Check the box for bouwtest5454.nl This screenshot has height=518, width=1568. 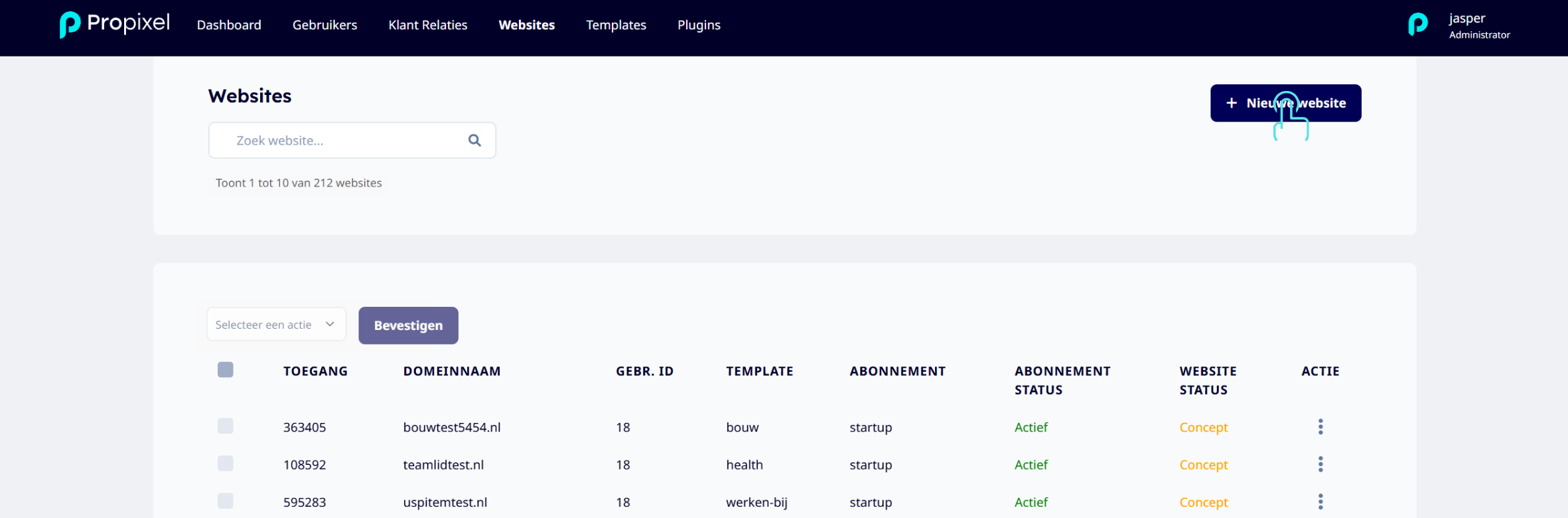[226, 426]
